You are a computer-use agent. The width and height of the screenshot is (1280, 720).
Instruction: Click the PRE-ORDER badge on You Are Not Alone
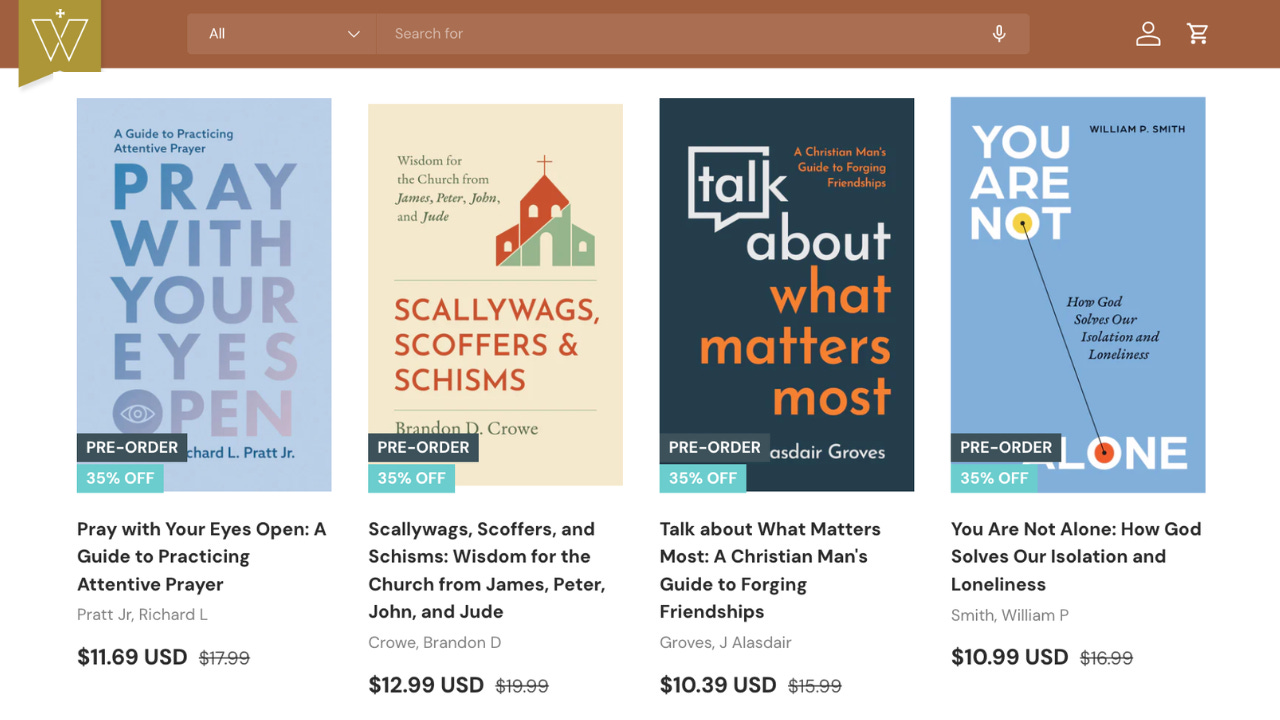click(1006, 447)
